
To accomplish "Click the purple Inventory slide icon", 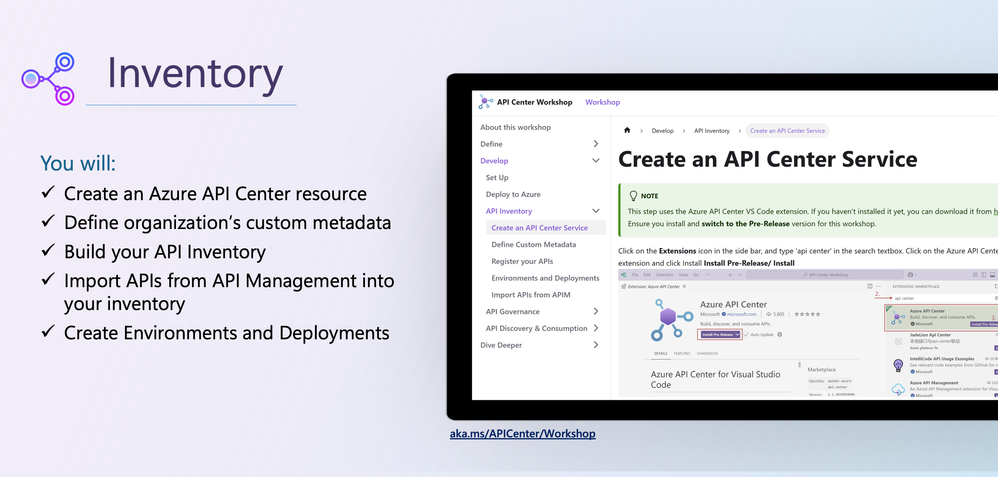I will click(x=48, y=79).
